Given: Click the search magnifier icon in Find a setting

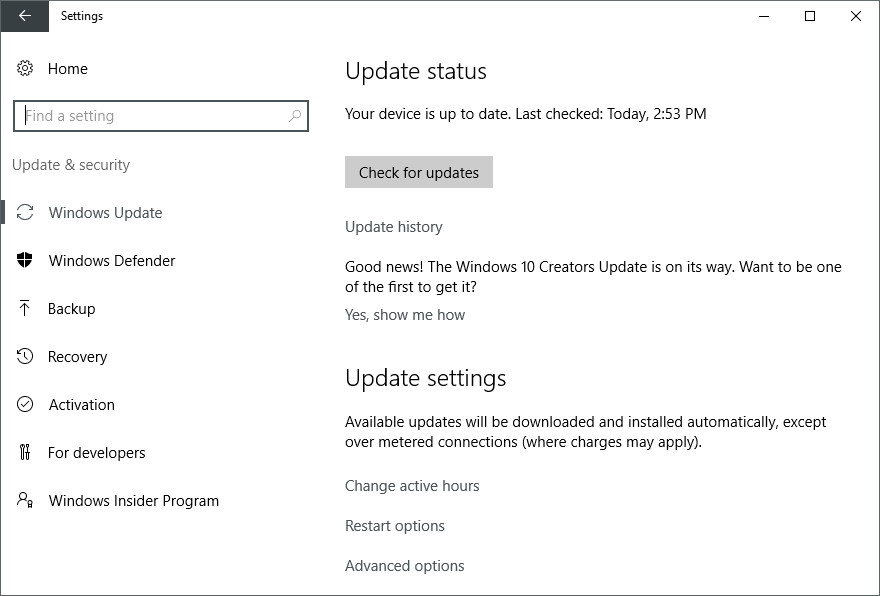Looking at the screenshot, I should point(295,116).
